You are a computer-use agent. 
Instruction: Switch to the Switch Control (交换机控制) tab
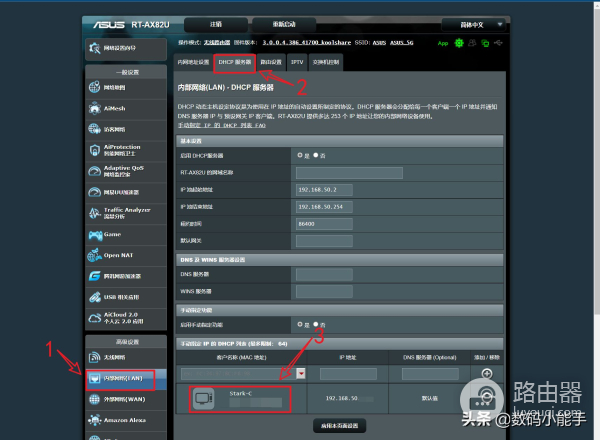(326, 62)
